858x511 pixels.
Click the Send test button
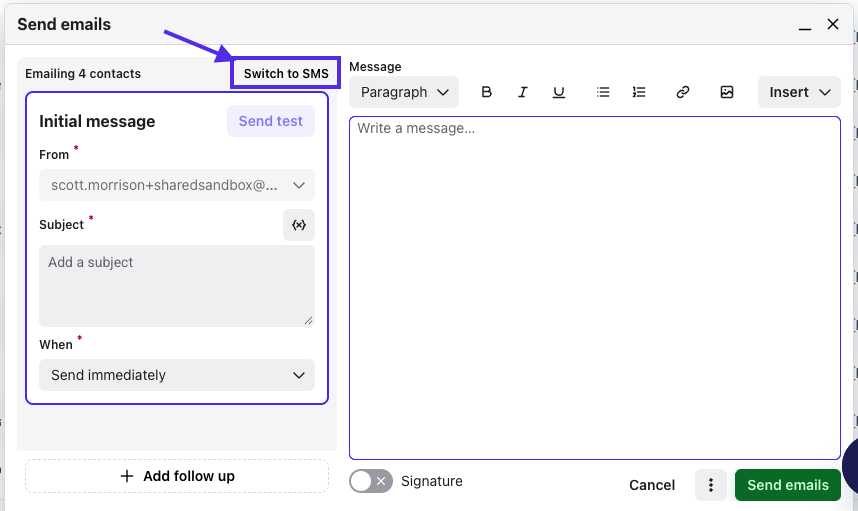click(270, 121)
